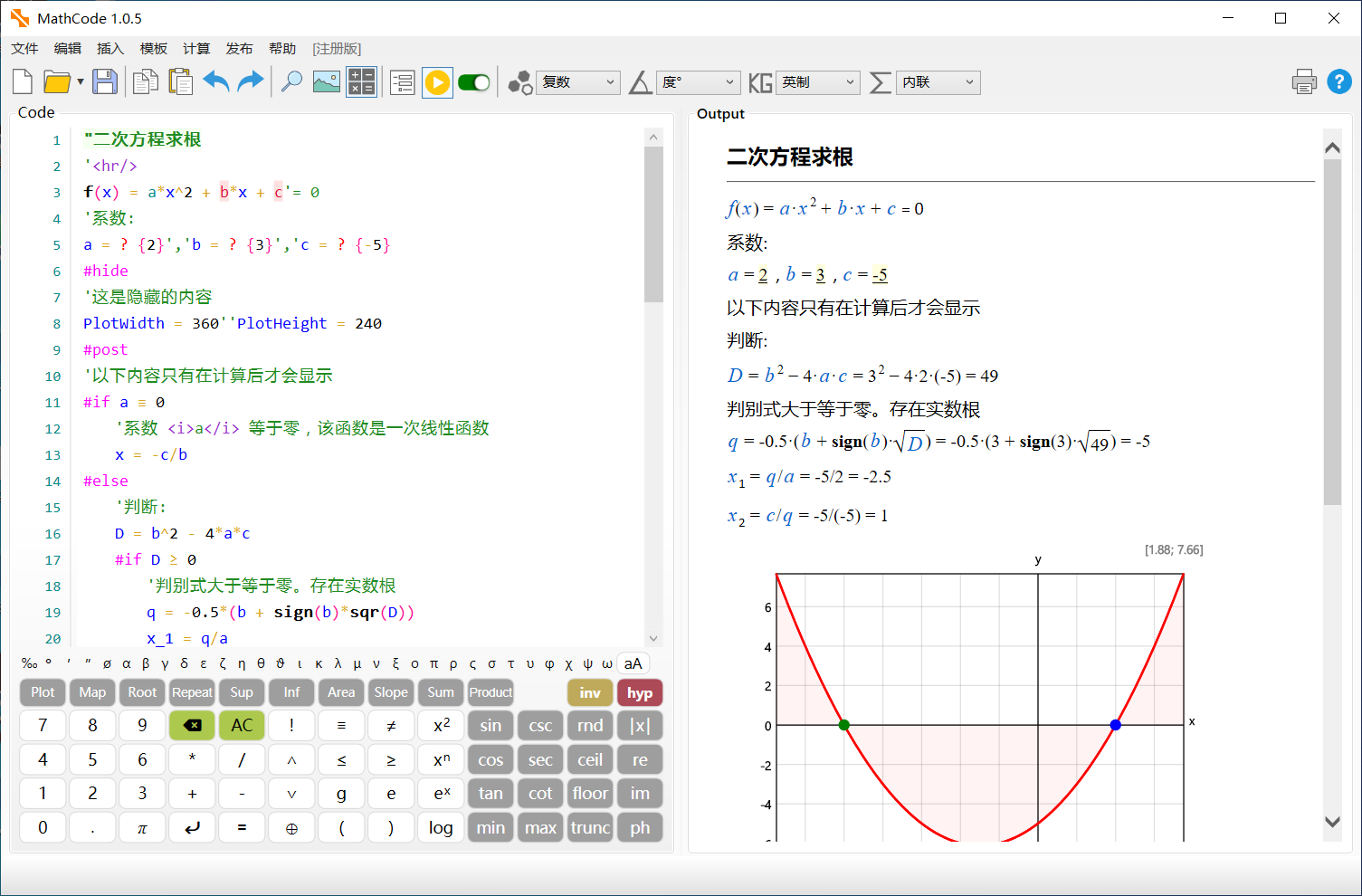Click the Plot function button
This screenshot has height=896, width=1362.
(43, 692)
